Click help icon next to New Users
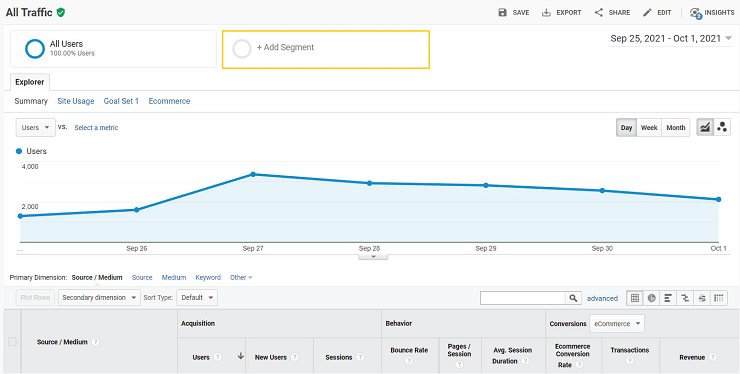This screenshot has width=740, height=374. point(294,357)
